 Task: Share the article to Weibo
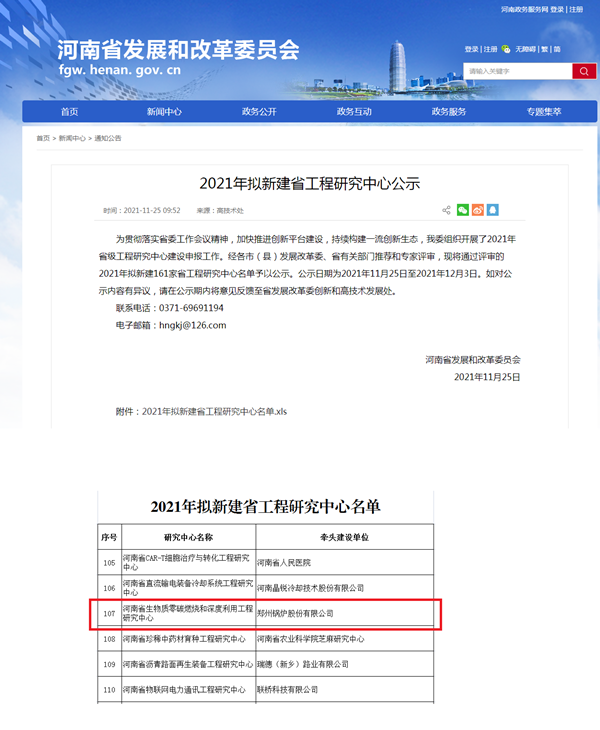click(x=477, y=210)
